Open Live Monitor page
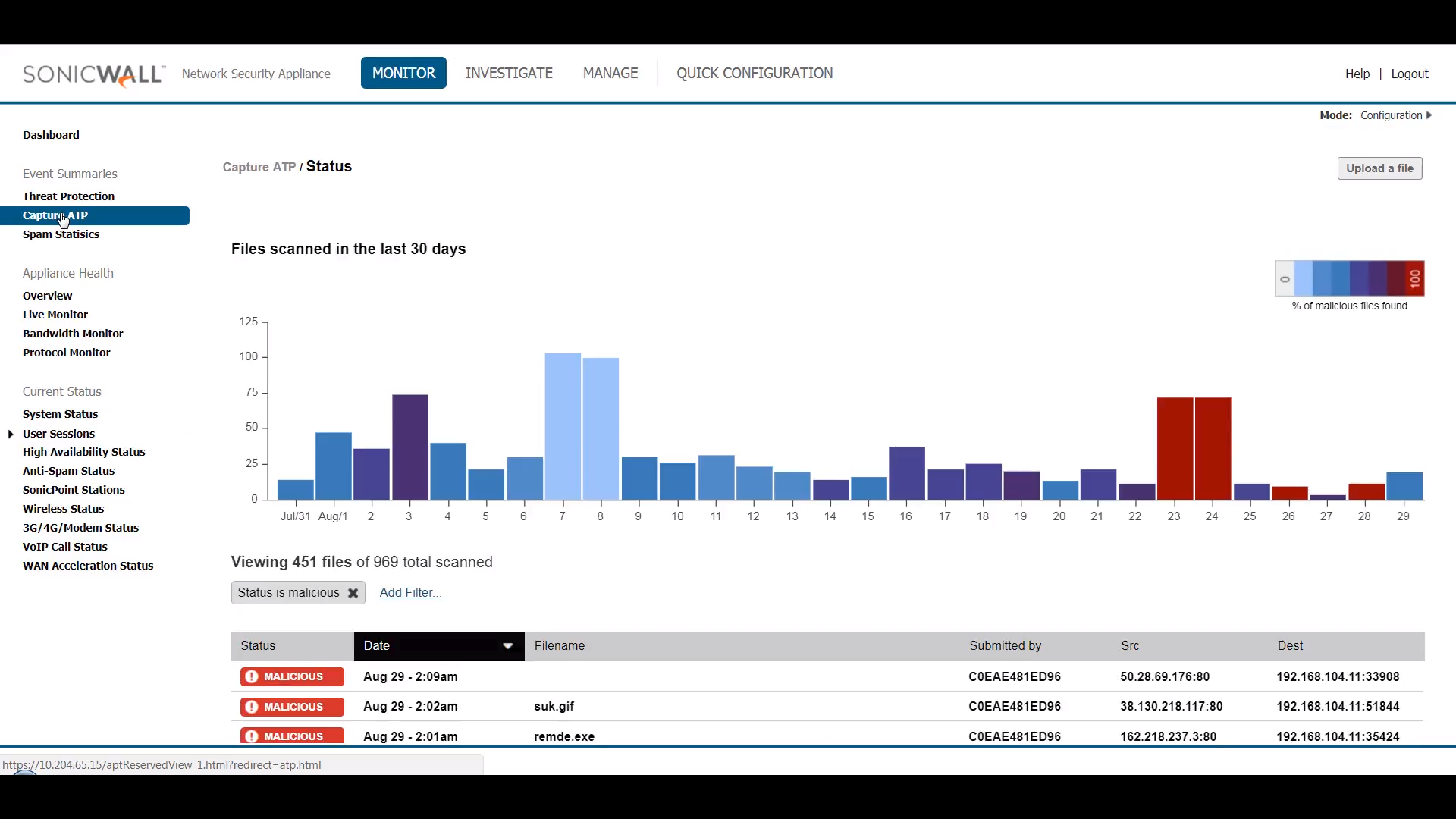This screenshot has height=819, width=1456. [x=55, y=315]
